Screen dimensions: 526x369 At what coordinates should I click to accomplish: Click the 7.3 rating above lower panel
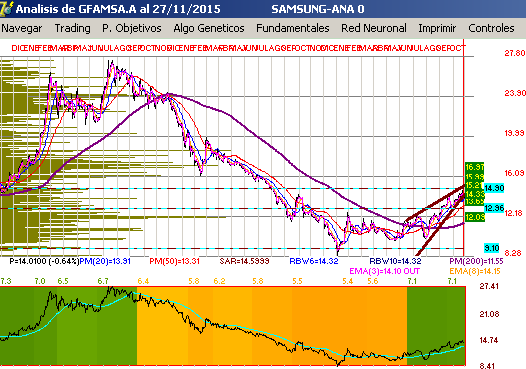6,281
